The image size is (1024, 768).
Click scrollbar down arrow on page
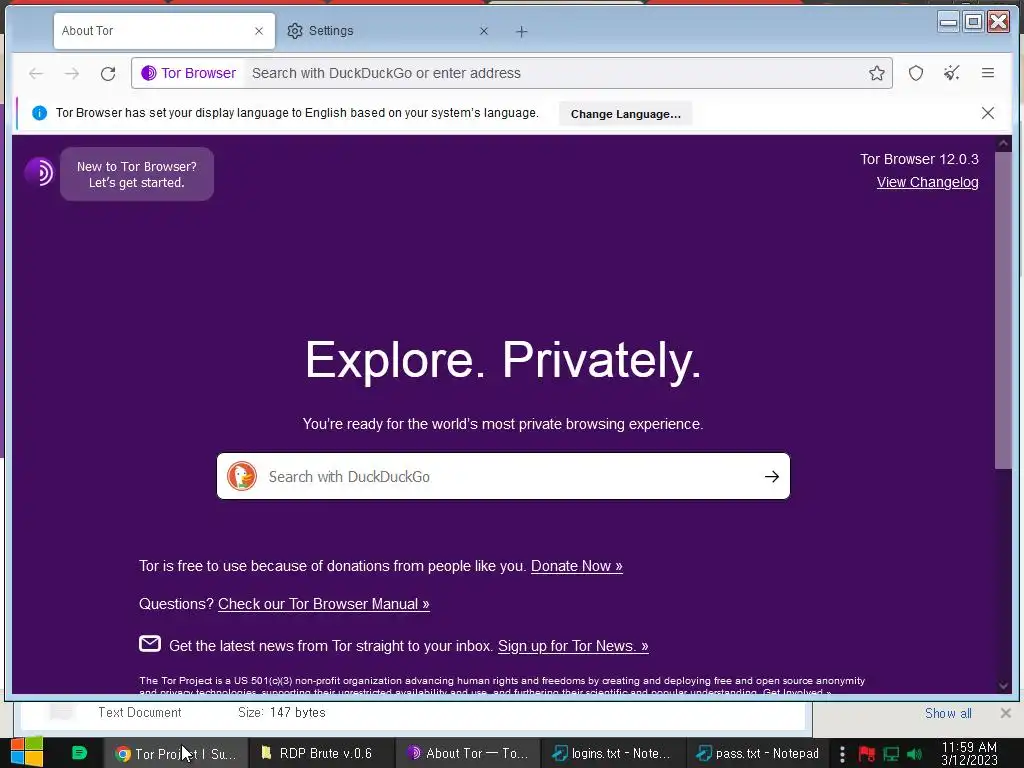[x=1003, y=686]
